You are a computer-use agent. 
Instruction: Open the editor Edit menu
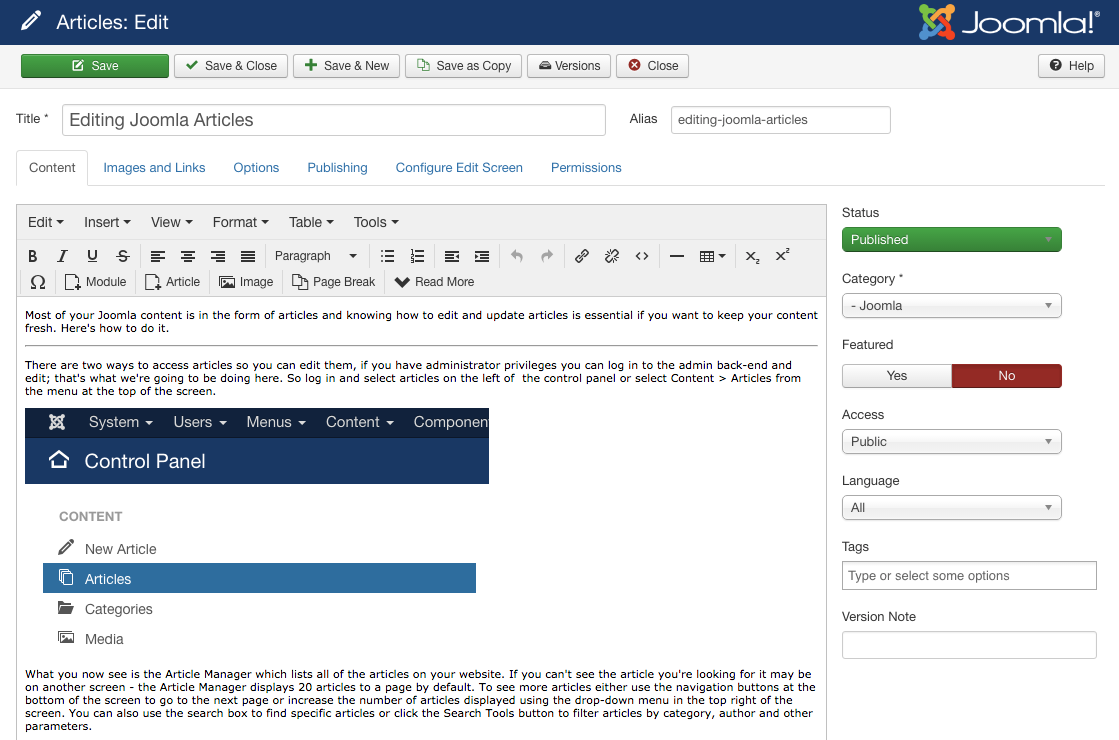(x=46, y=222)
